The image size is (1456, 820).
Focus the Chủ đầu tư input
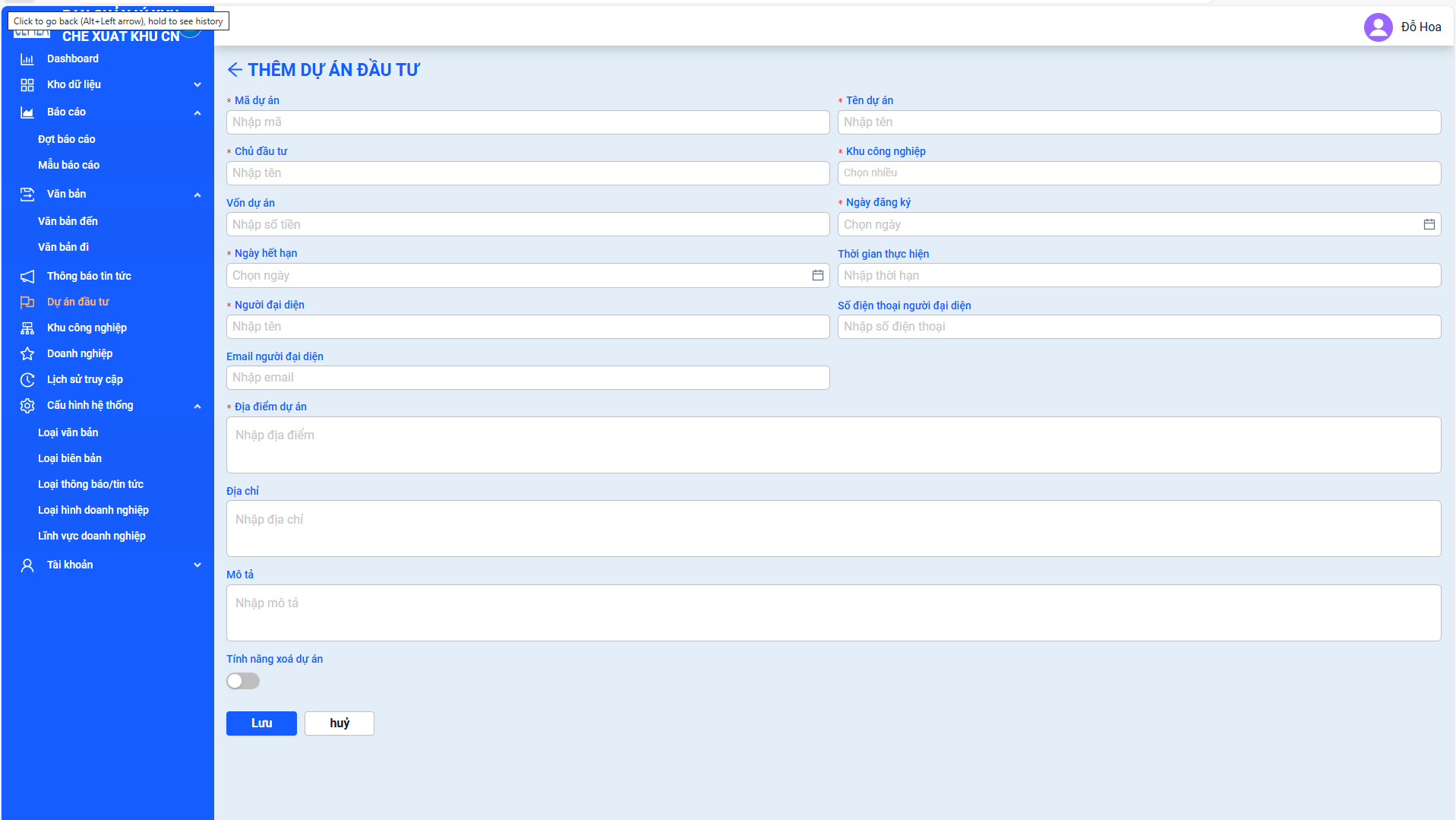click(528, 173)
